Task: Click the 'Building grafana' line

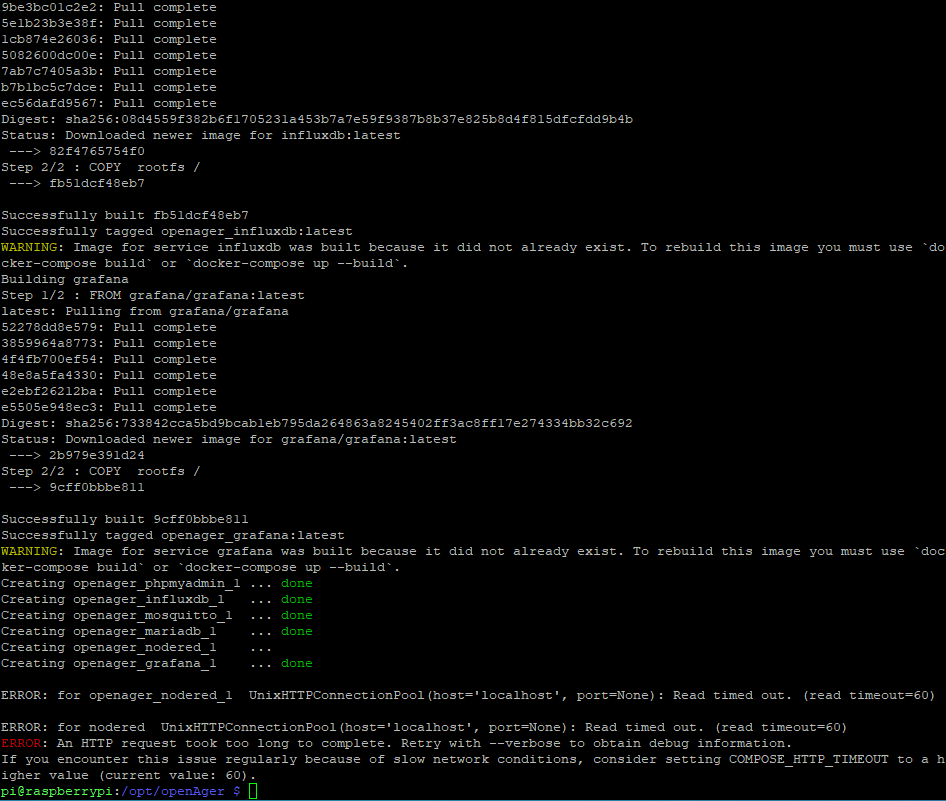Action: (x=64, y=280)
